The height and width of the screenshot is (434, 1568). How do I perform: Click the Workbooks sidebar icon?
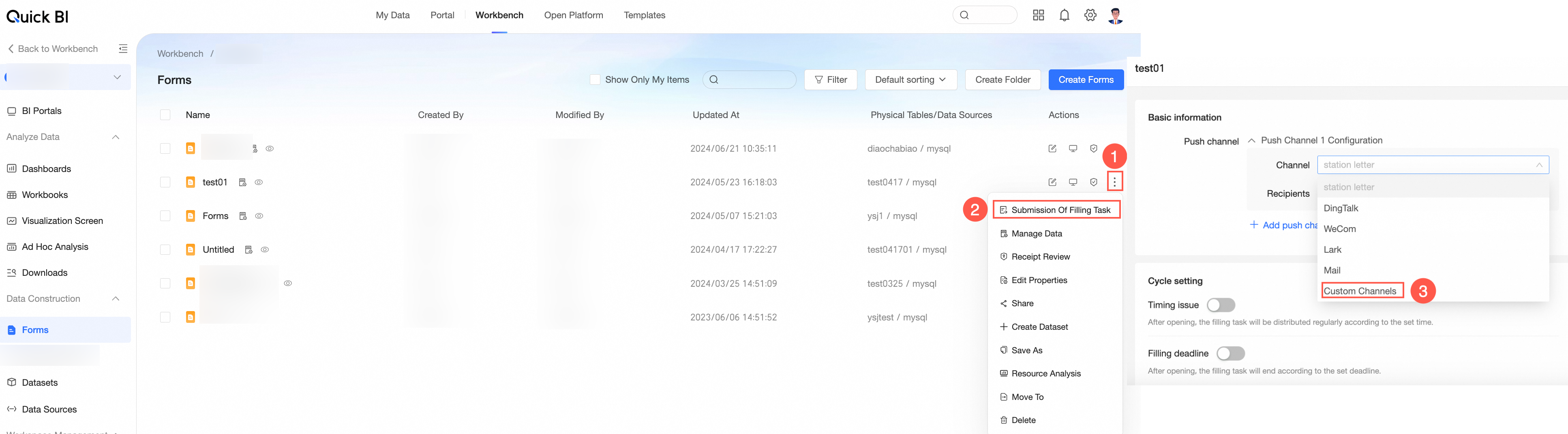pyautogui.click(x=12, y=195)
